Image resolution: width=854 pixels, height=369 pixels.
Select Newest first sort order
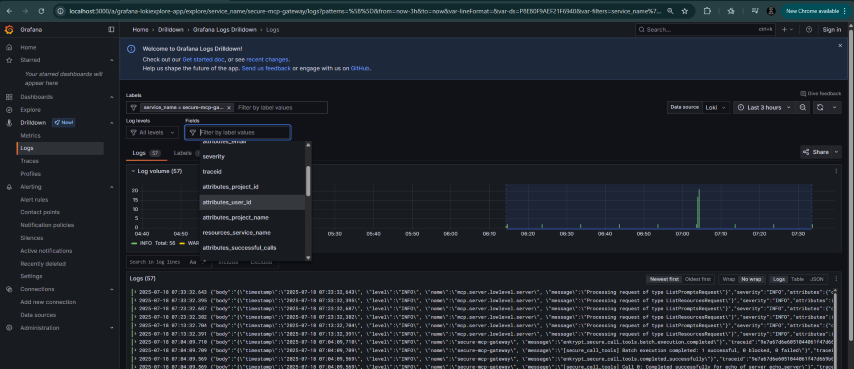point(664,279)
